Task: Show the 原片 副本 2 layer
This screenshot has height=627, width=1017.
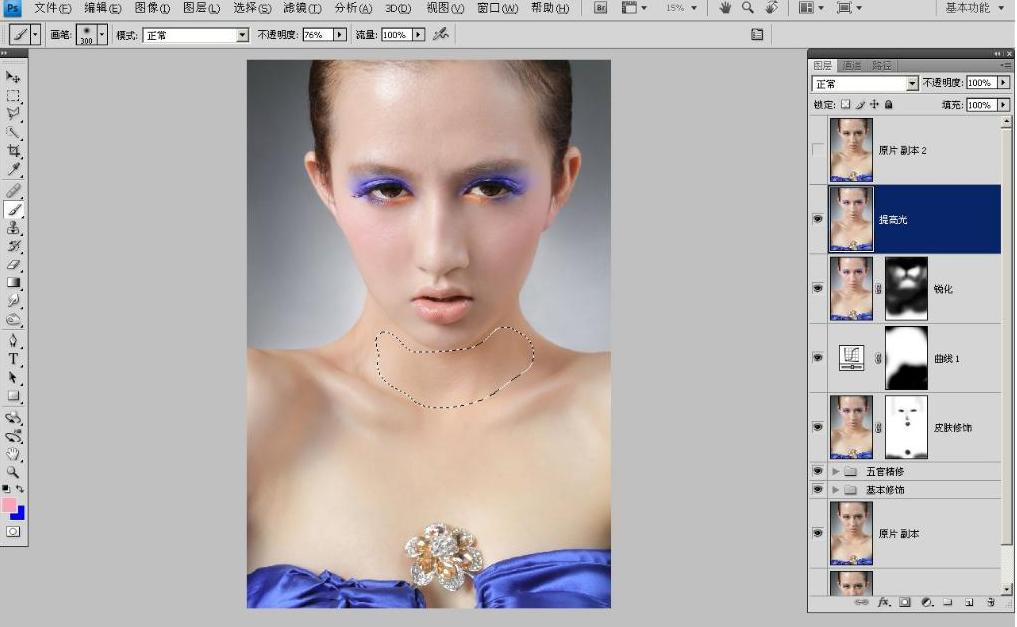Action: point(818,150)
